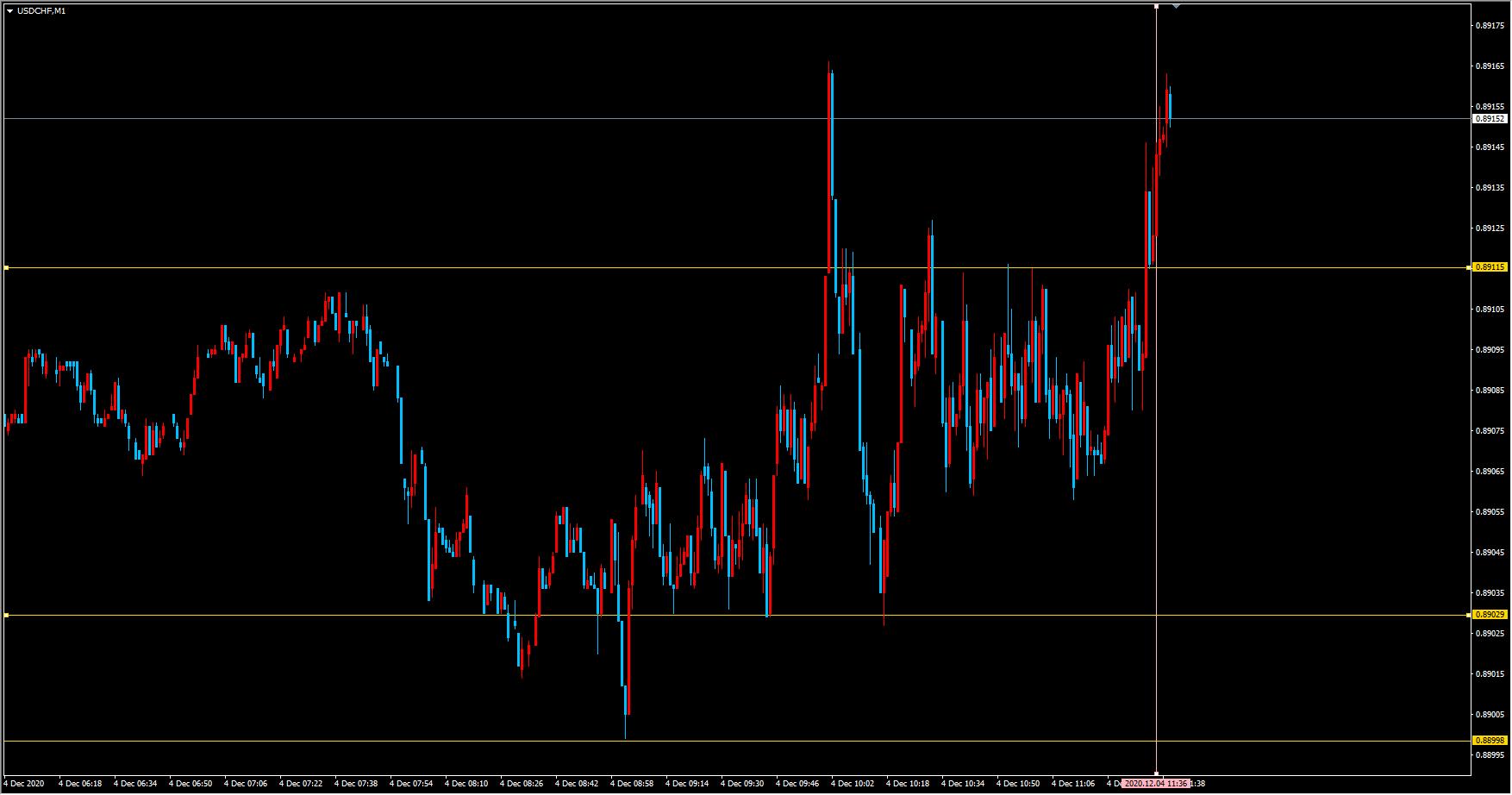Click the chart shift triangle marker at top
Viewport: 1512px width, 795px height.
[x=1176, y=6]
